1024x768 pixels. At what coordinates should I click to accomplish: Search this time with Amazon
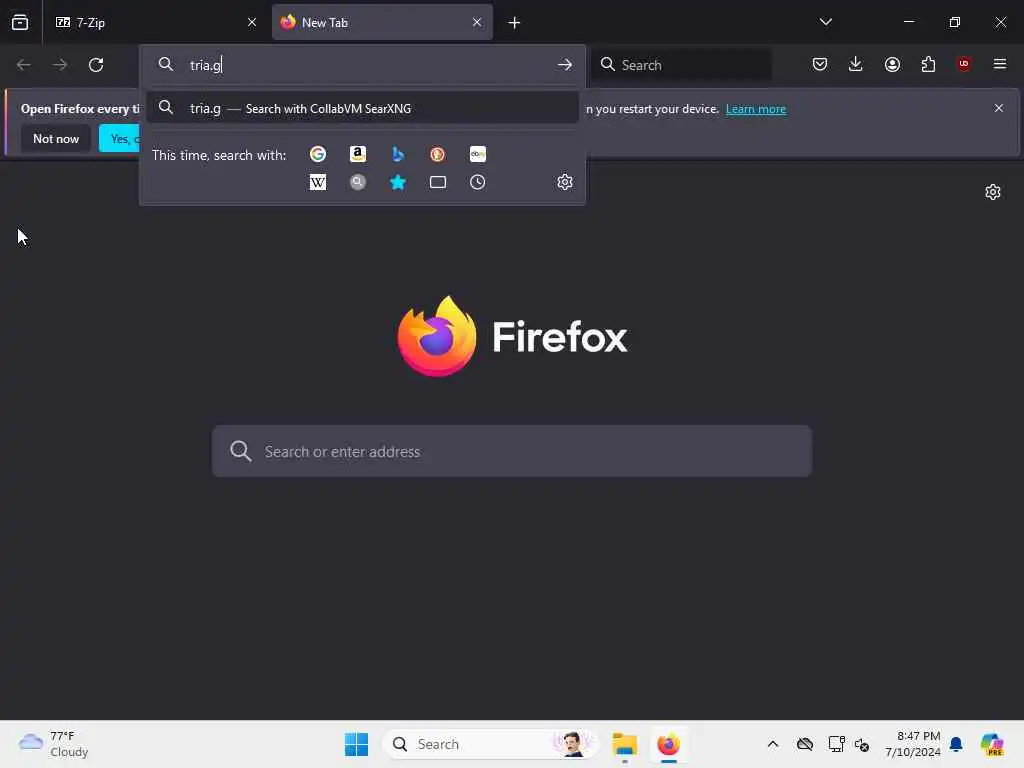click(358, 154)
